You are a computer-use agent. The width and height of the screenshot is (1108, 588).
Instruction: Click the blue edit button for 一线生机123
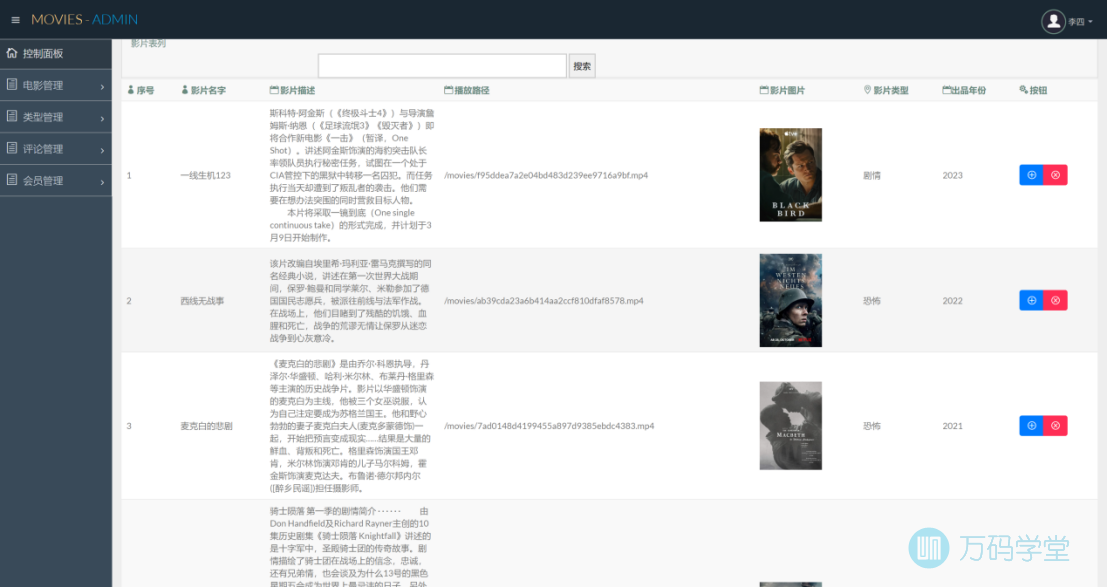(x=1031, y=175)
